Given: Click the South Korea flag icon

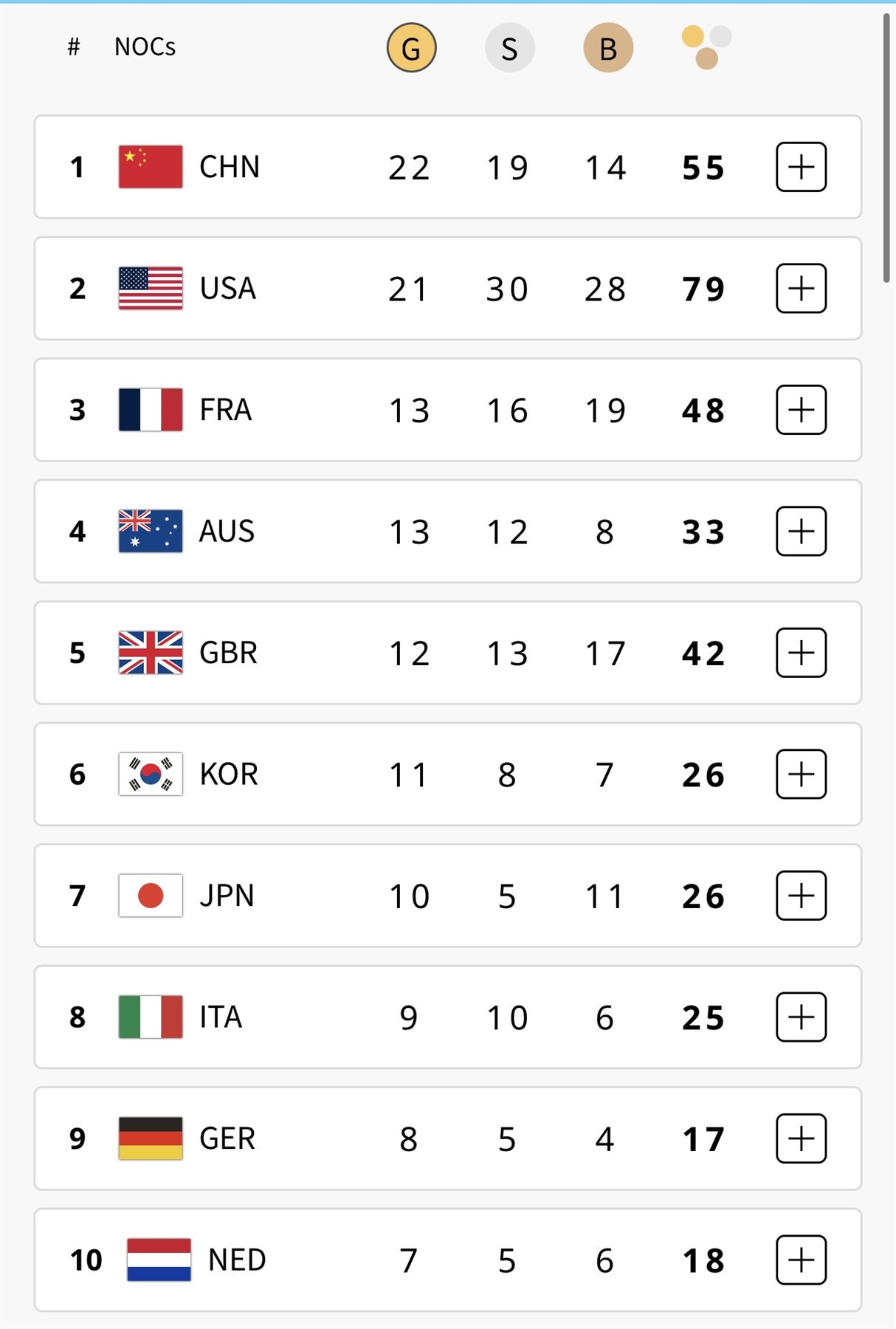Looking at the screenshot, I should (x=151, y=774).
